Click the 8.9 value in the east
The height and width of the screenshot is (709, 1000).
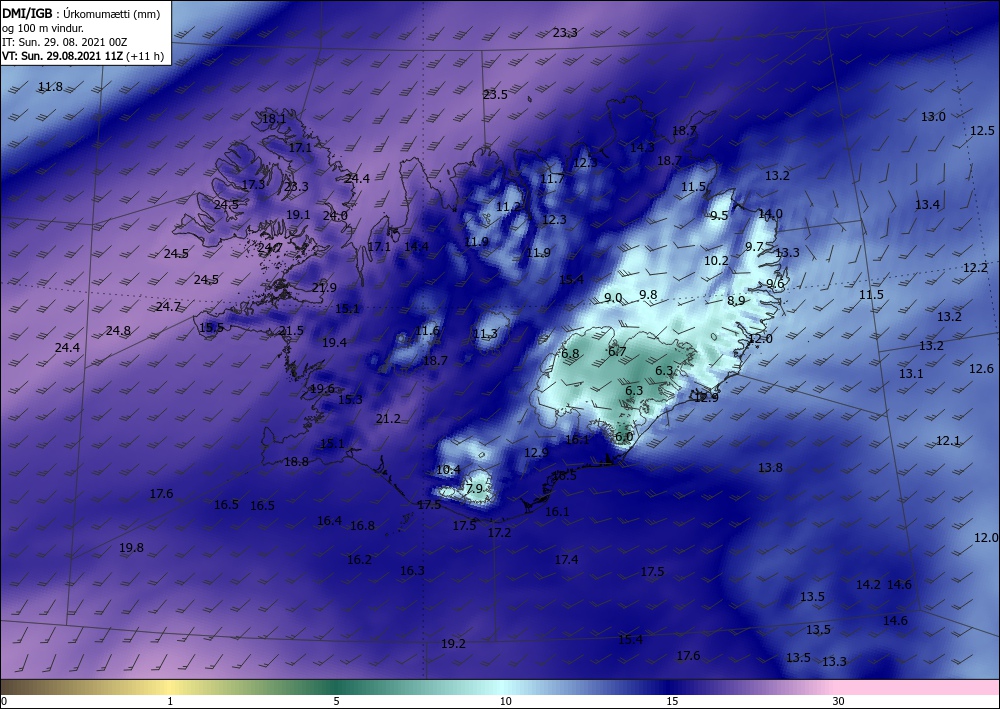pyautogui.click(x=736, y=300)
